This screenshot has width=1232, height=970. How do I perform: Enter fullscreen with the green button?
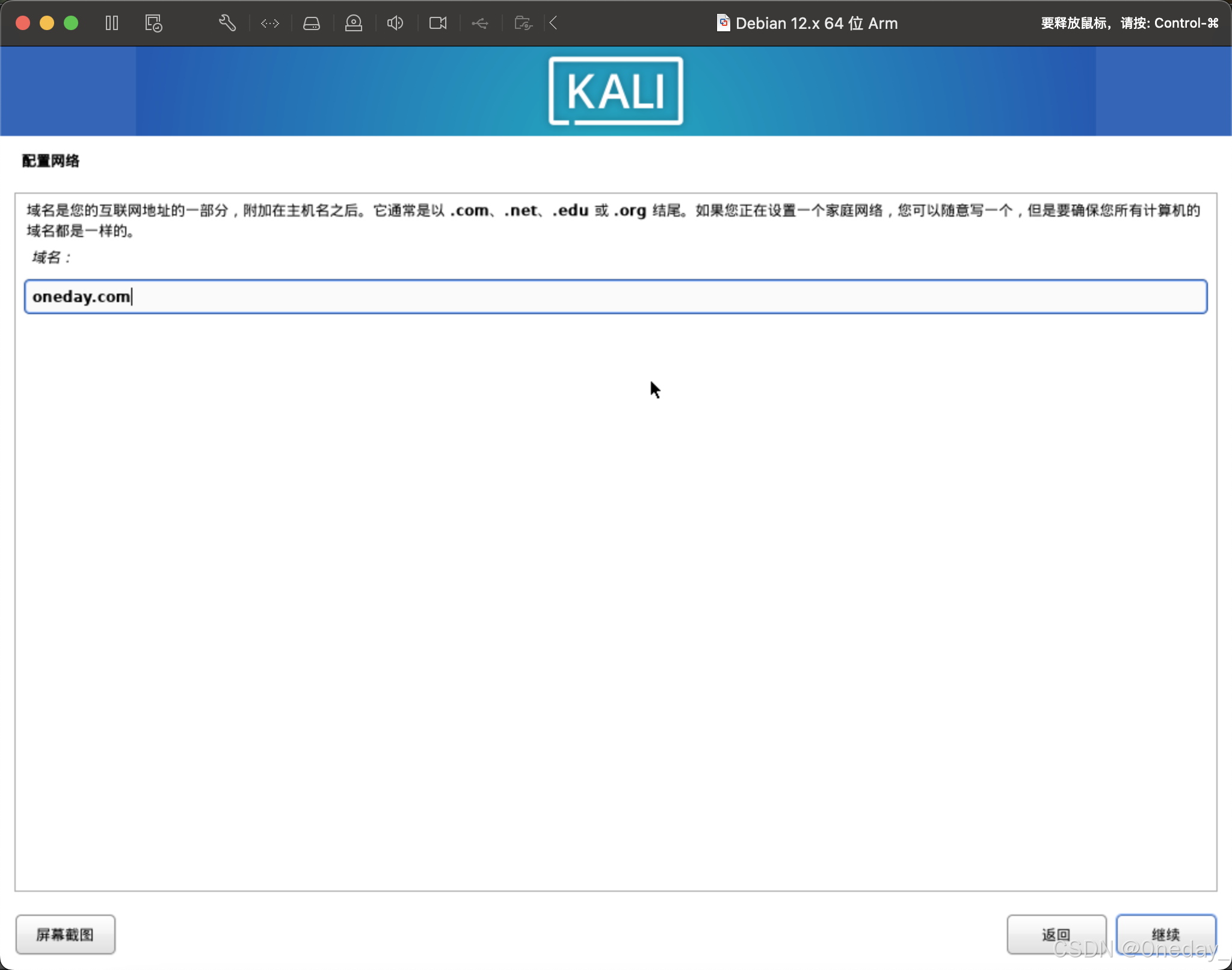tap(72, 23)
